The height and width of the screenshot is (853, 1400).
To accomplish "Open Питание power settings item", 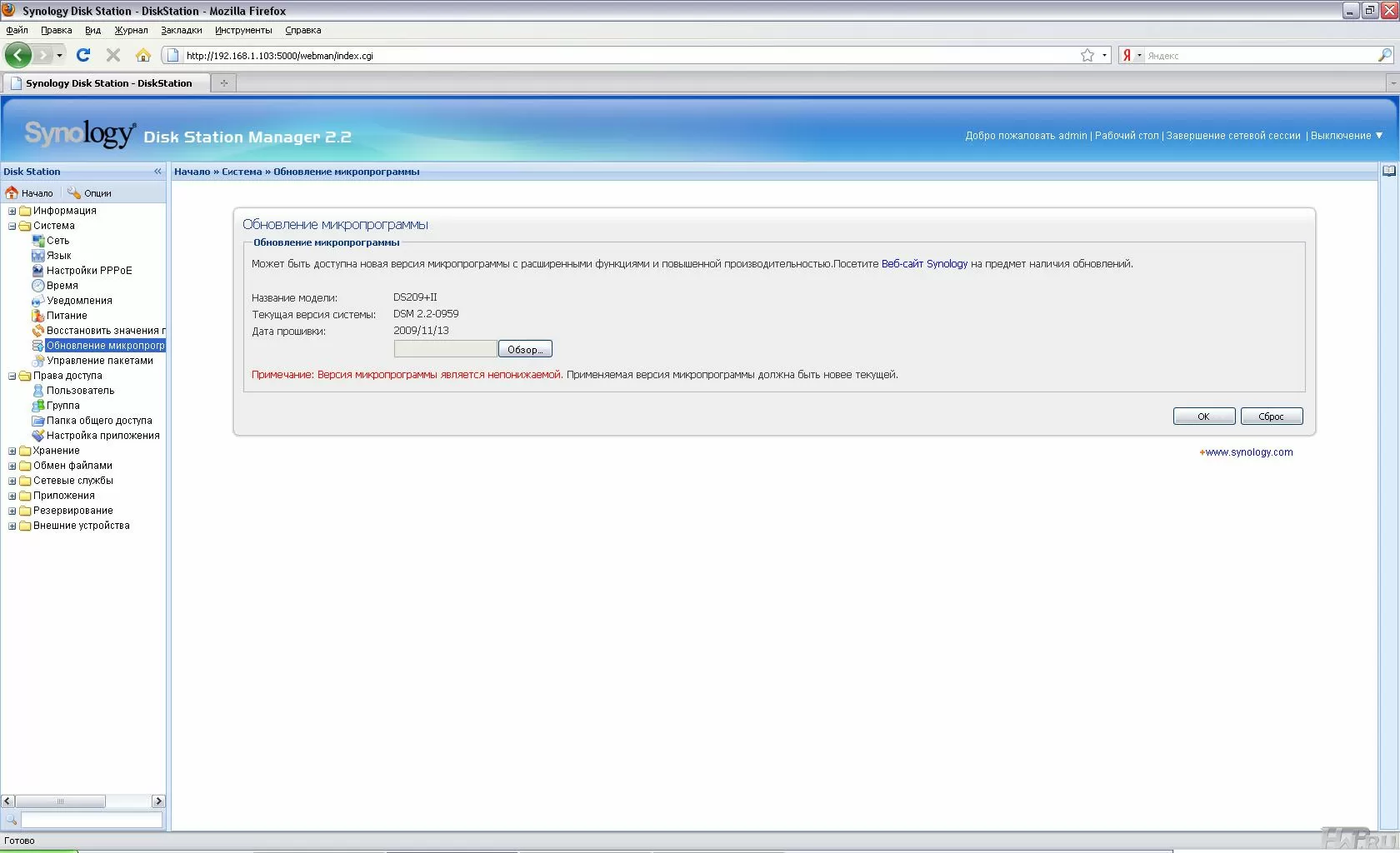I will click(67, 316).
